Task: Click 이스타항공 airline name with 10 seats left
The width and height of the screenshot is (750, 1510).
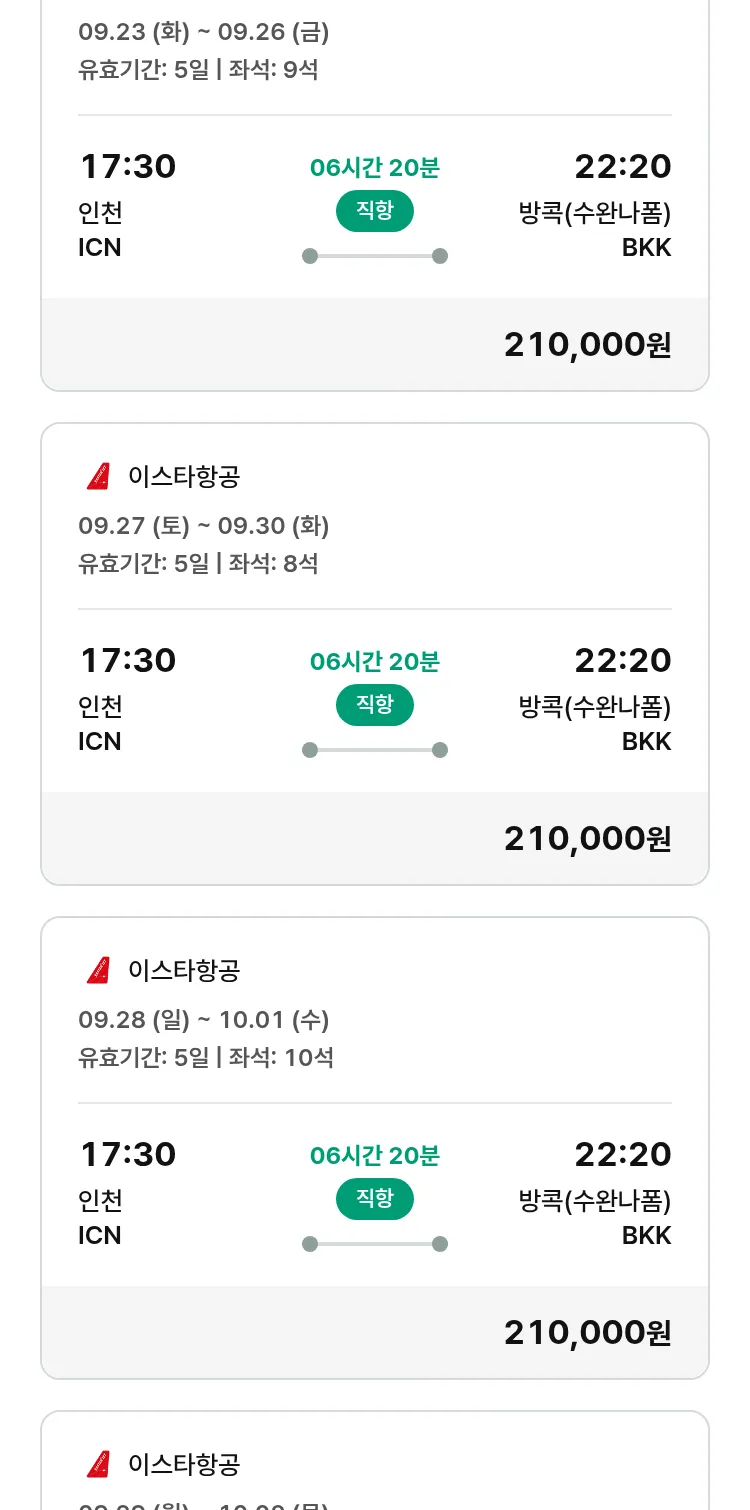Action: tap(184, 970)
